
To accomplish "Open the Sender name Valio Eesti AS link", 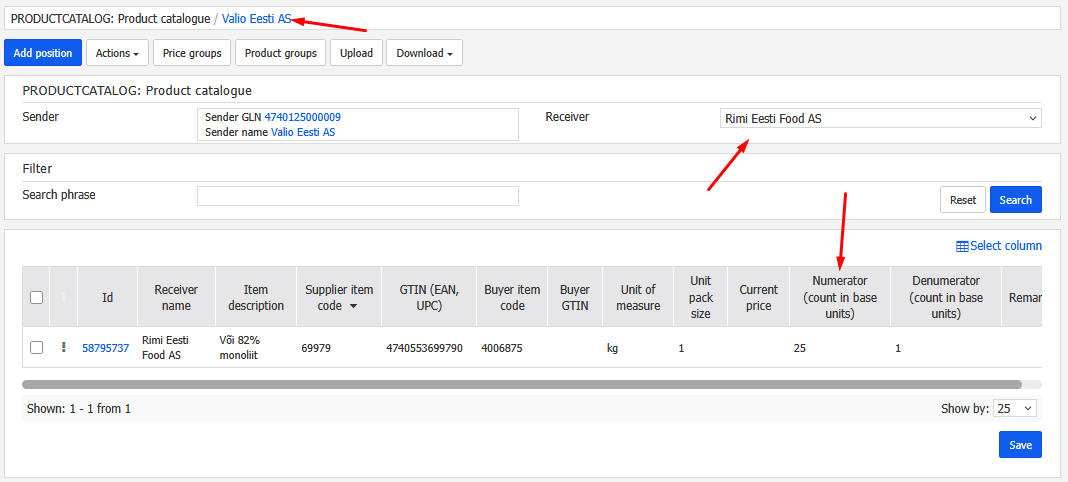I will pyautogui.click(x=303, y=132).
